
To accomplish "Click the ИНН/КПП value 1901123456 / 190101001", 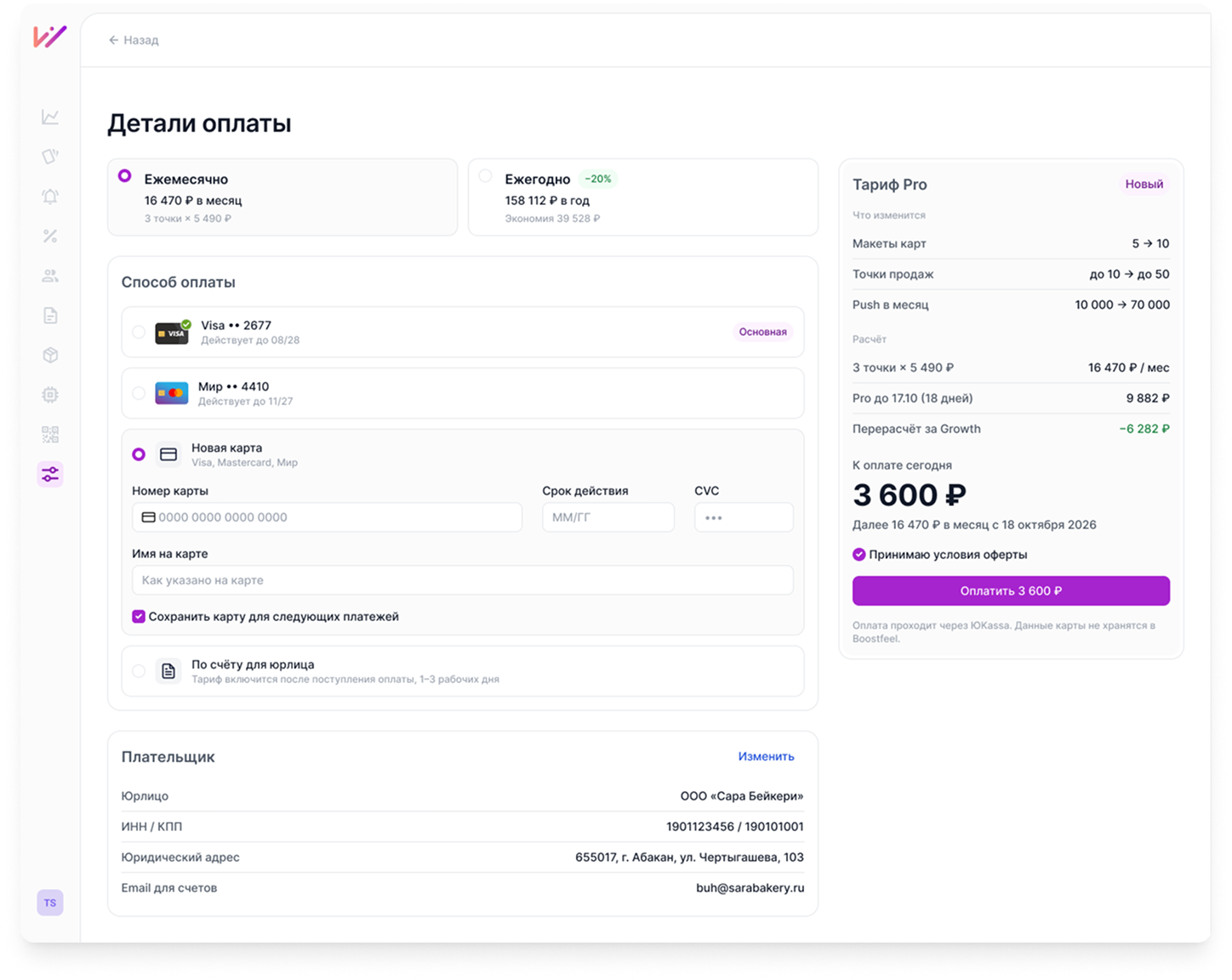I will [x=735, y=826].
